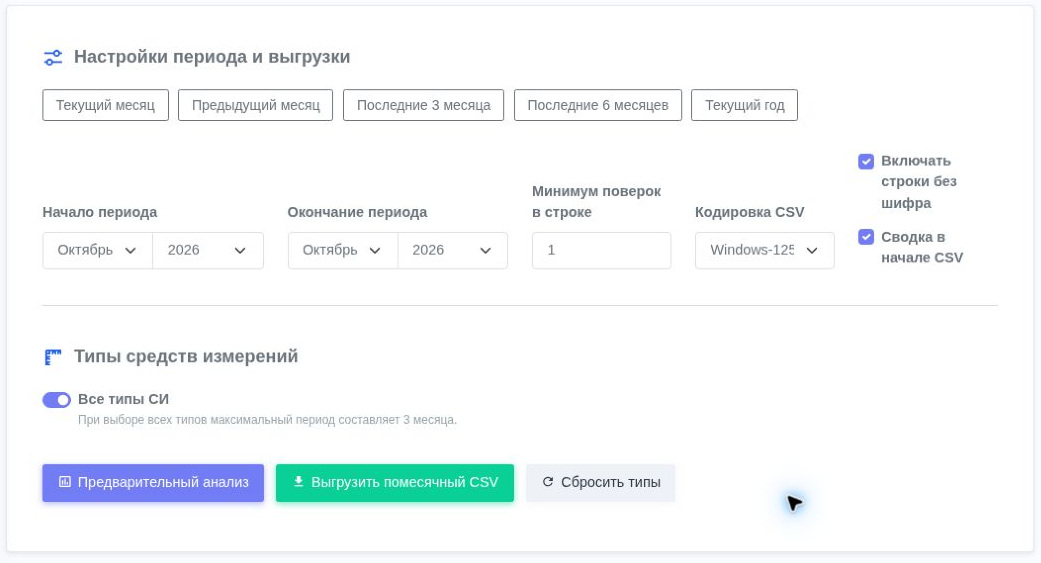Click the chart icon in Предварительный анализ button

(64, 482)
